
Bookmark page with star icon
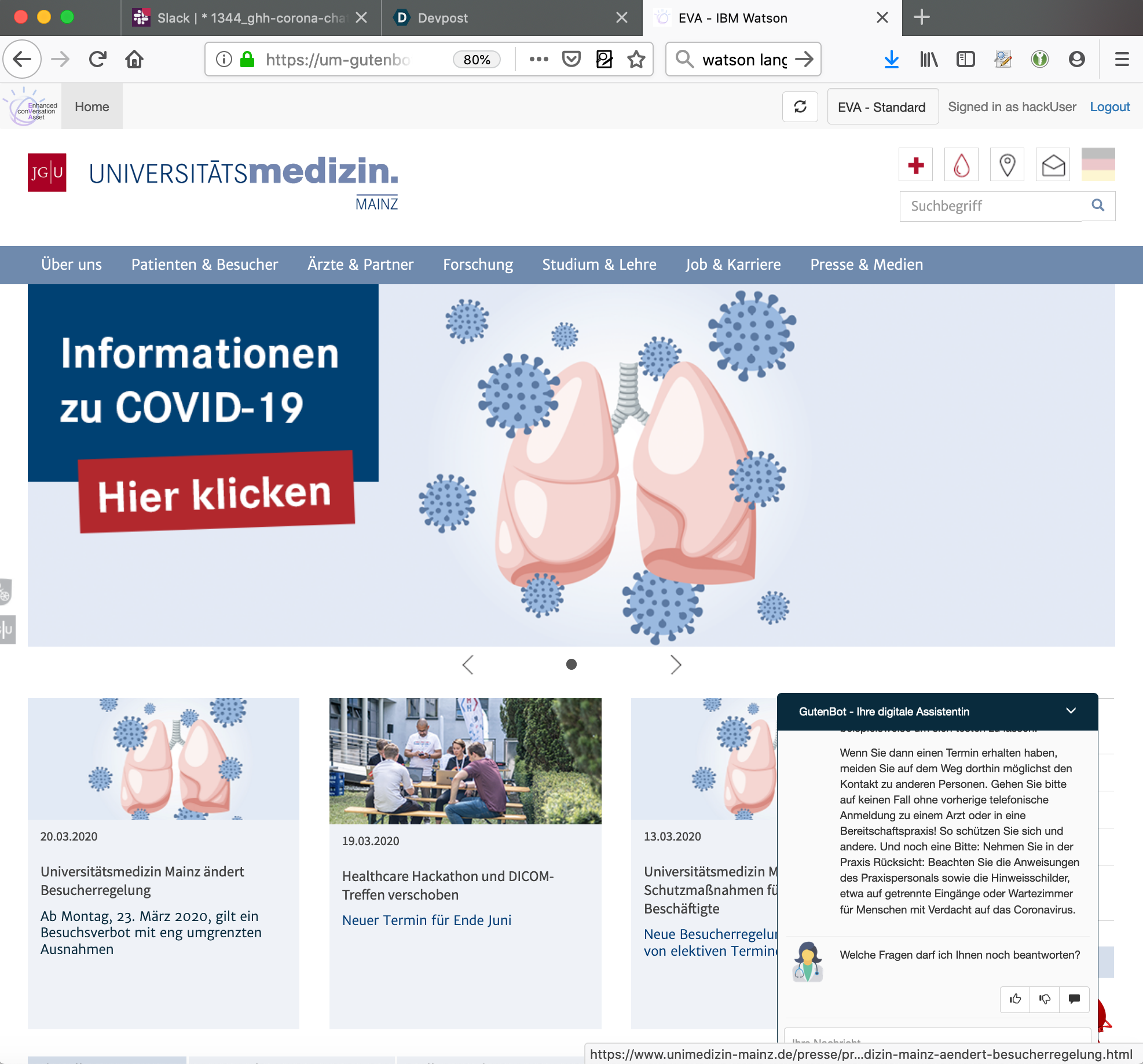point(636,59)
